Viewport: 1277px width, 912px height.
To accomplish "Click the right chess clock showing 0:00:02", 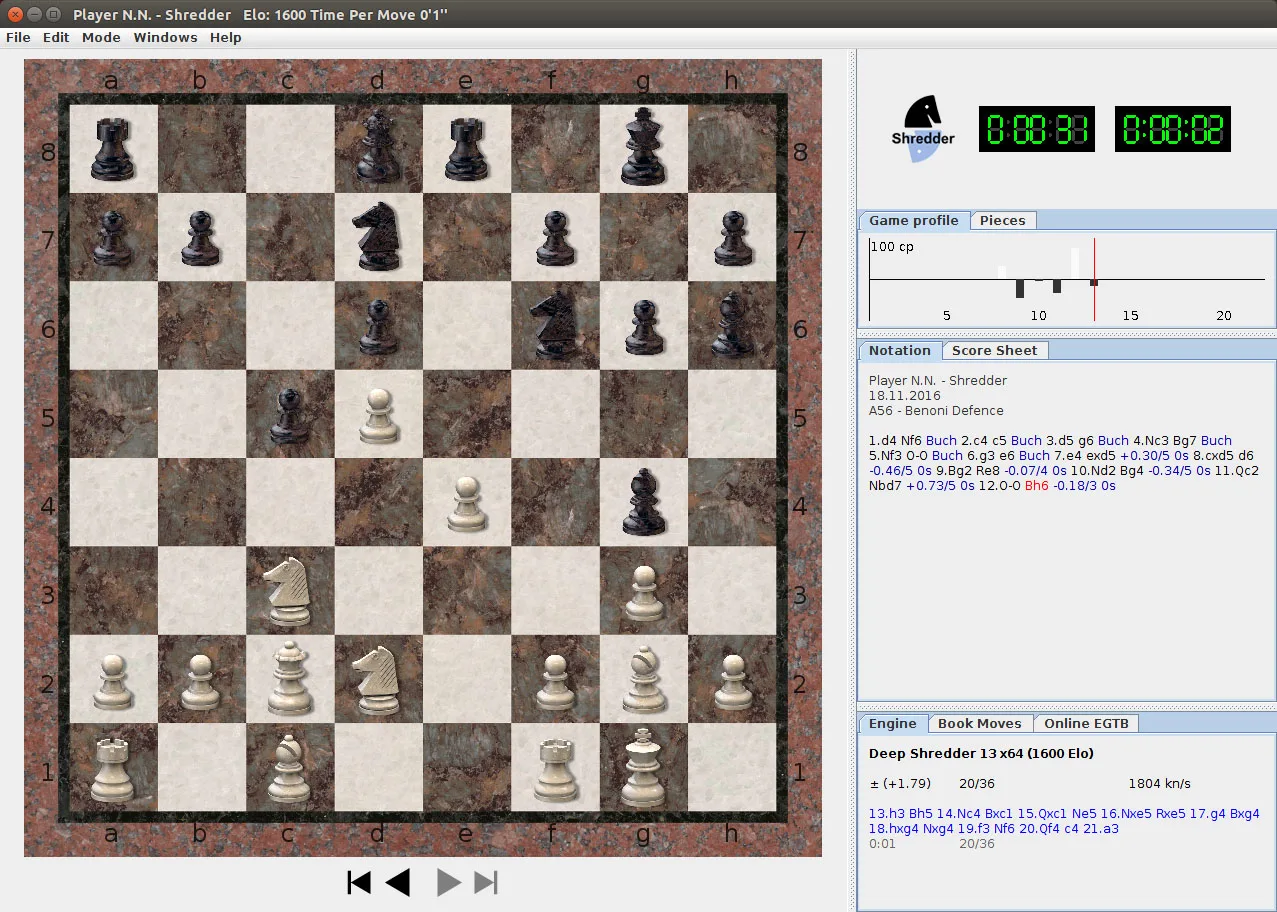I will tap(1173, 129).
